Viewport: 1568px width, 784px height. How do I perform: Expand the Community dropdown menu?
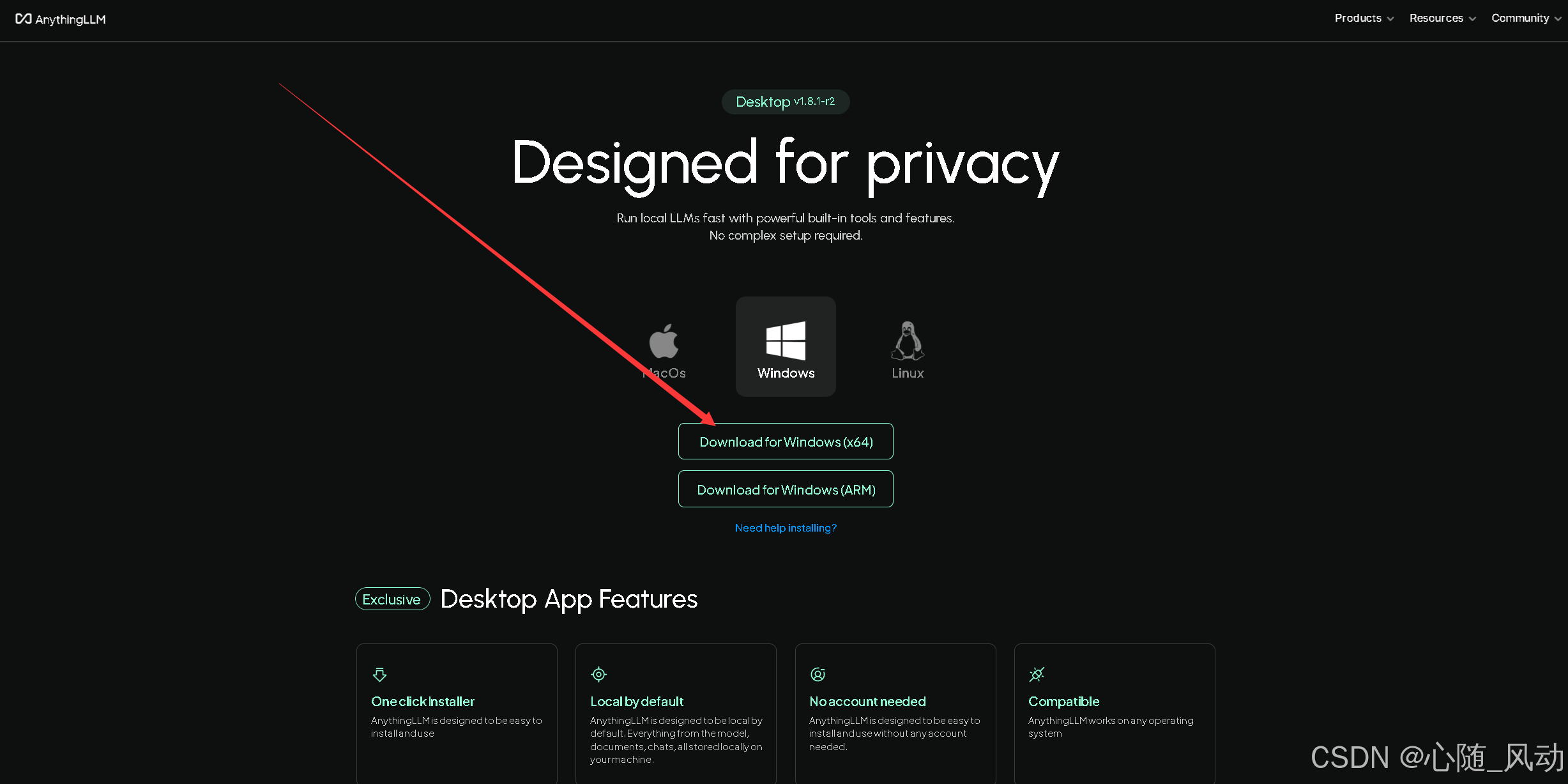[x=1526, y=19]
